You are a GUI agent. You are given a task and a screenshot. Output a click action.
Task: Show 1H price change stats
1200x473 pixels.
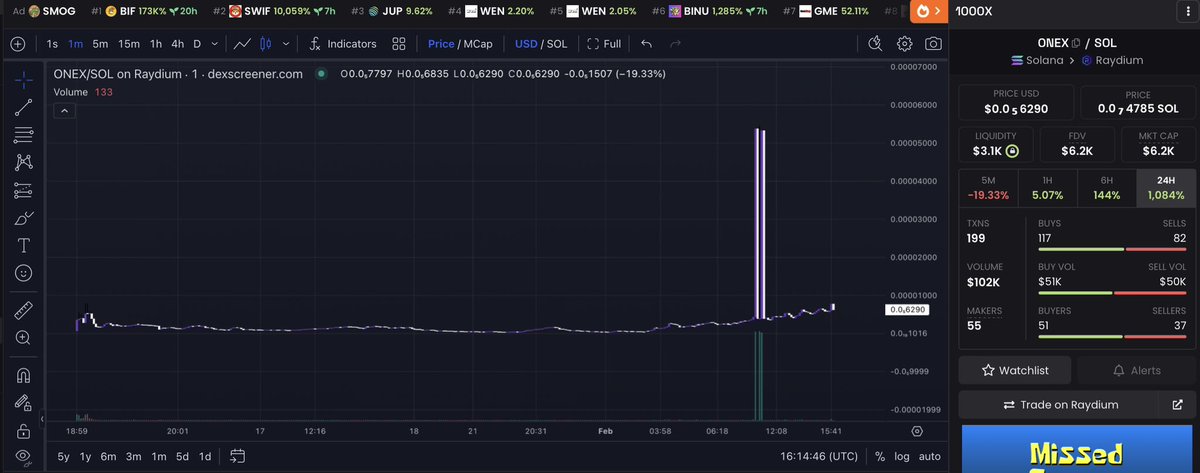[1047, 189]
